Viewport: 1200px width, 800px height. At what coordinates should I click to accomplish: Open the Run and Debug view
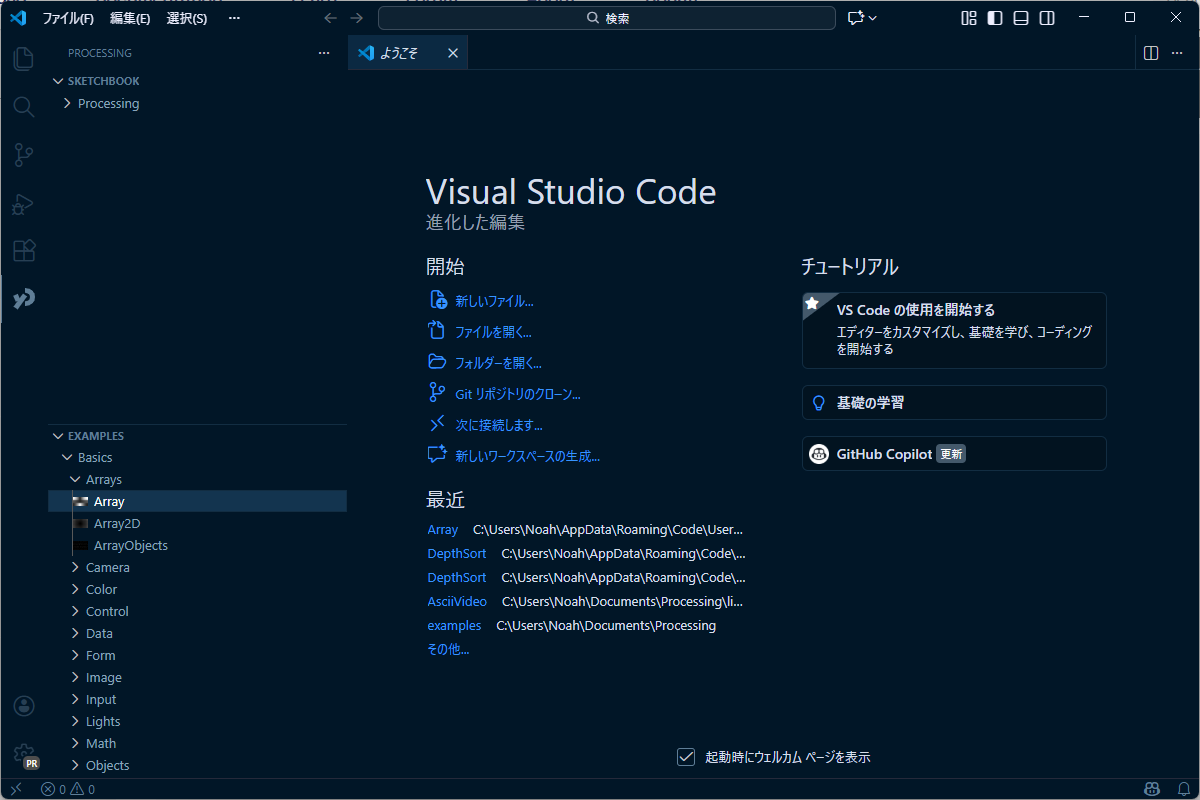tap(24, 203)
